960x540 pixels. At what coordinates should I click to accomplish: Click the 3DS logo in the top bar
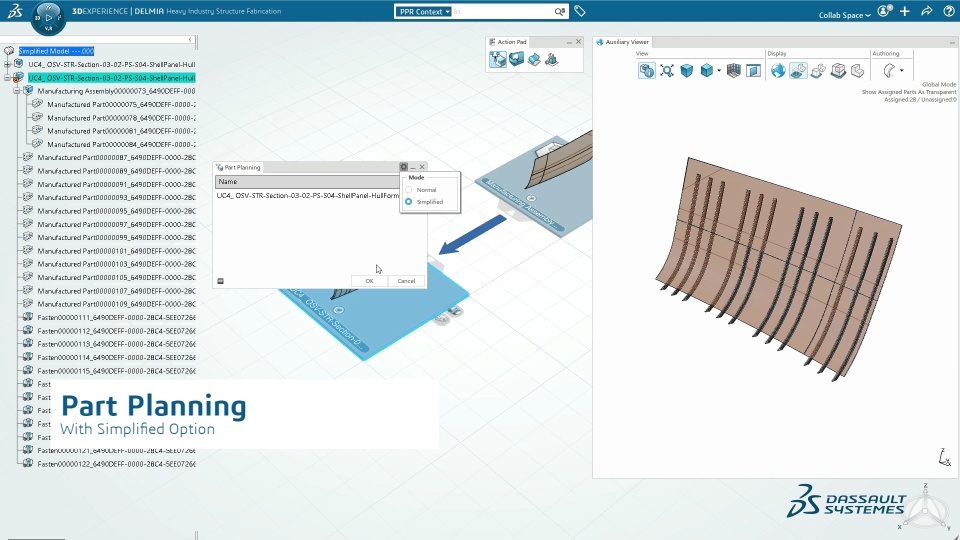coord(15,10)
